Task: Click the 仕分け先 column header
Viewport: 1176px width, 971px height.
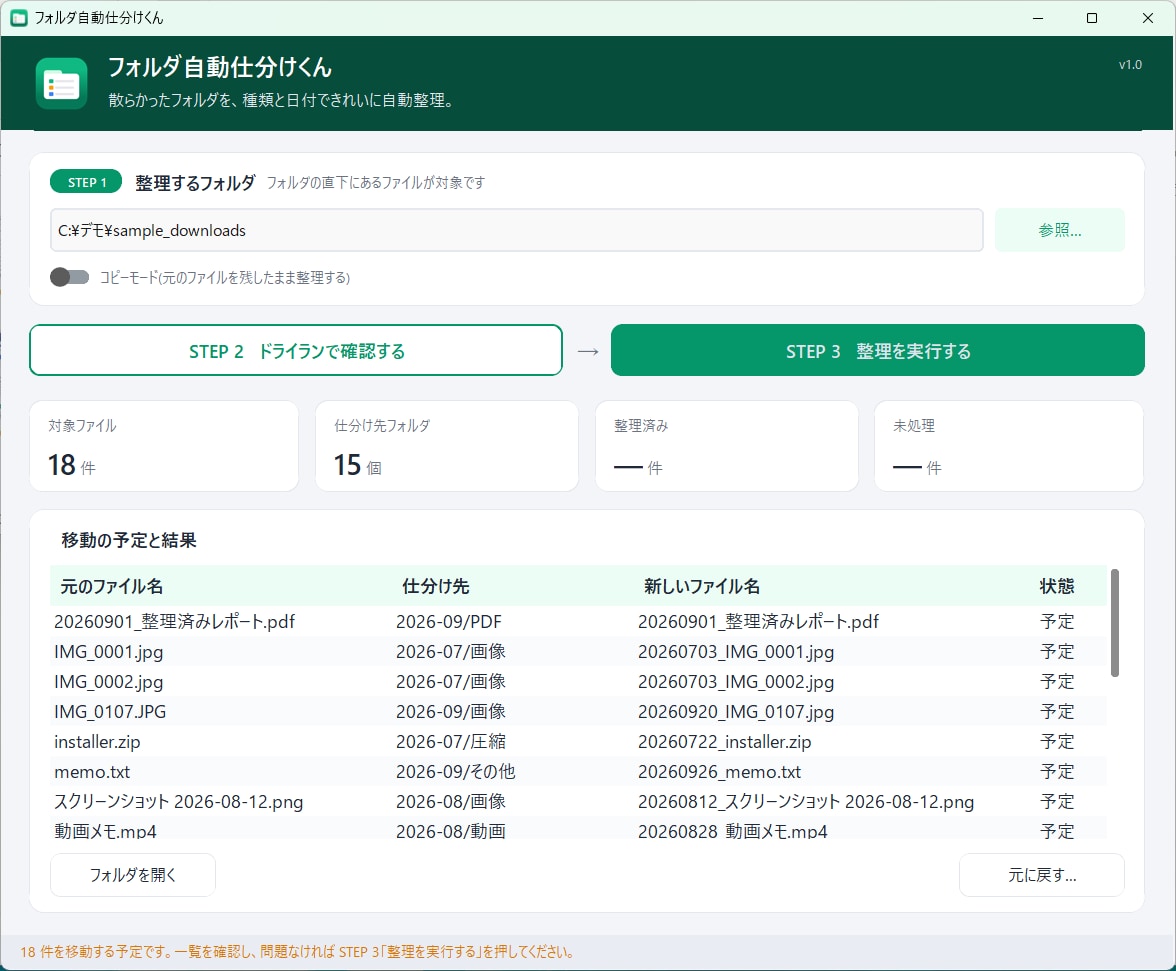Action: pos(436,586)
